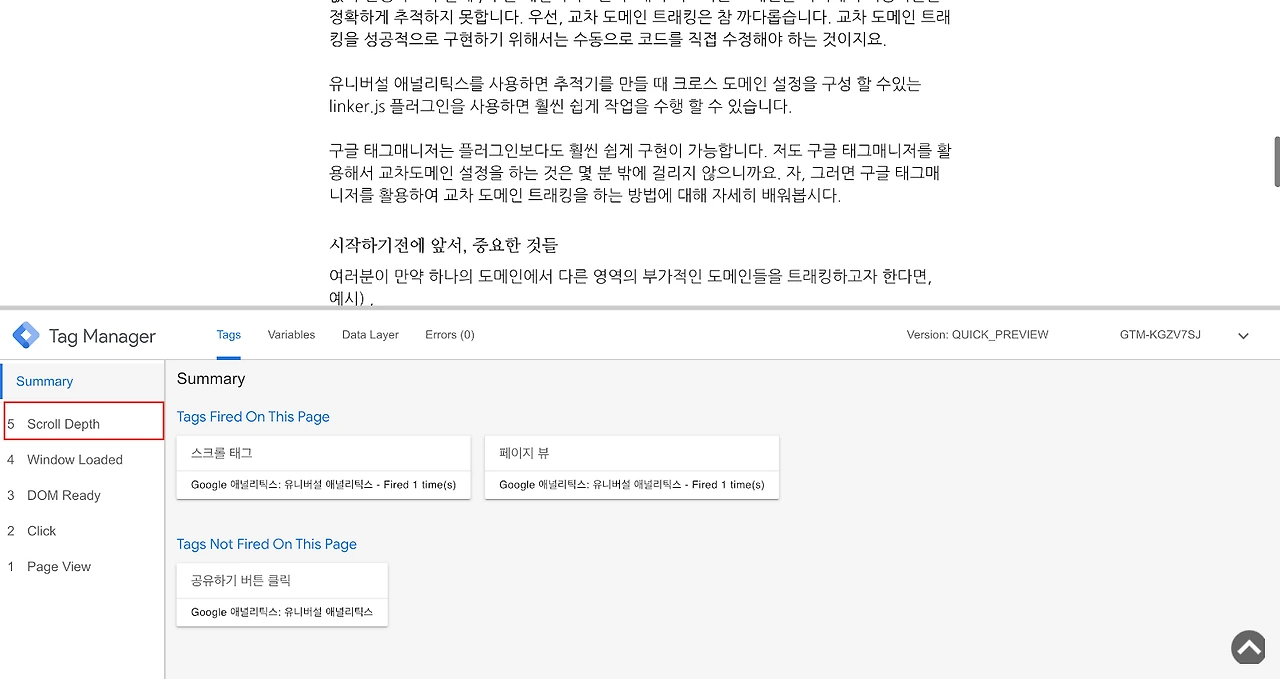Select Summary in the event list
This screenshot has width=1280, height=679.
(x=83, y=381)
